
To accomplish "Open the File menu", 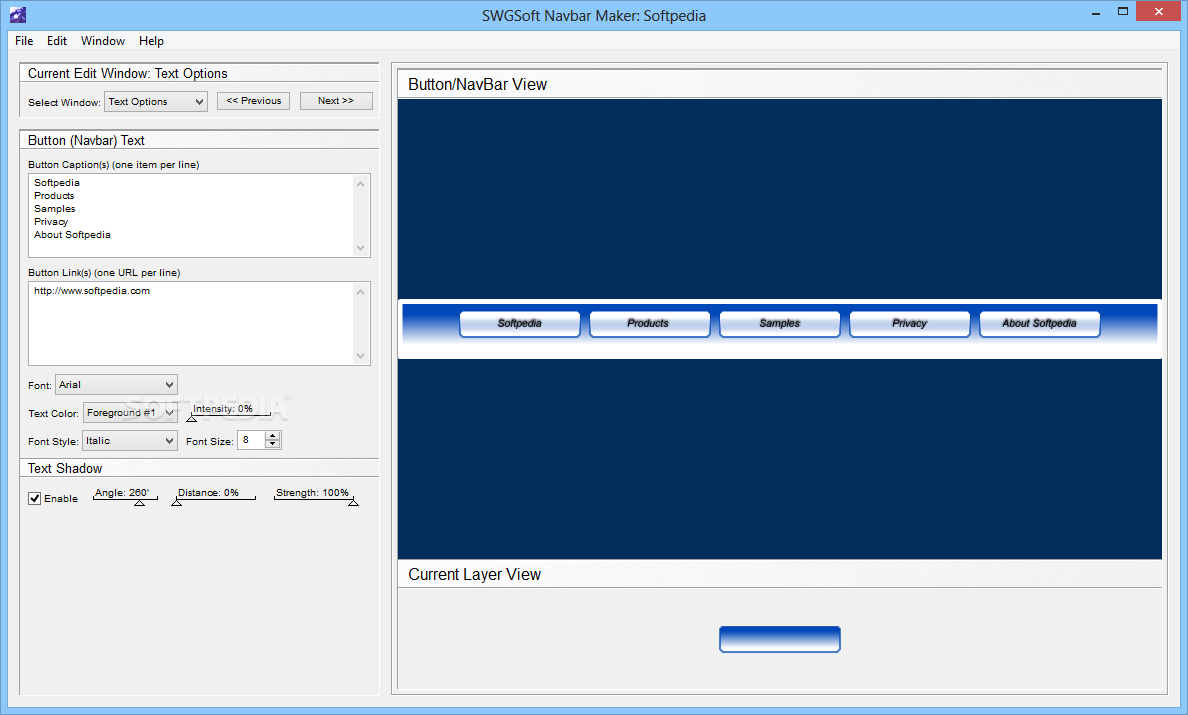I will click(x=24, y=41).
